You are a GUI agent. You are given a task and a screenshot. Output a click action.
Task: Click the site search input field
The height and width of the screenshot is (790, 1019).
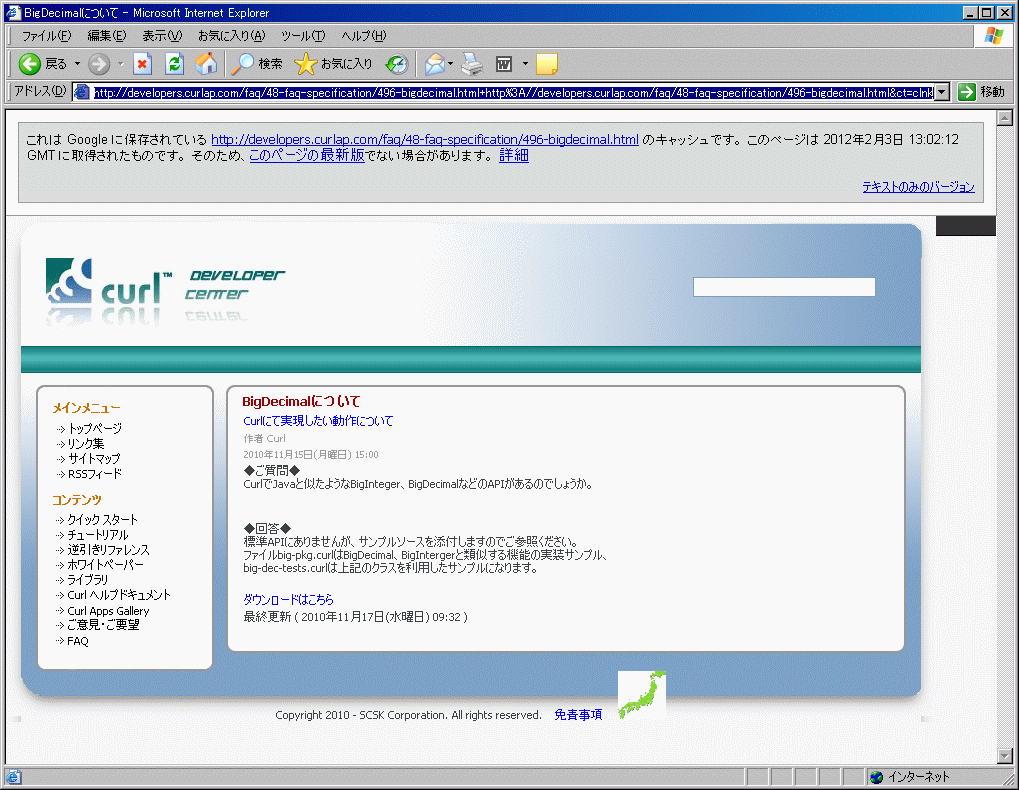[783, 287]
